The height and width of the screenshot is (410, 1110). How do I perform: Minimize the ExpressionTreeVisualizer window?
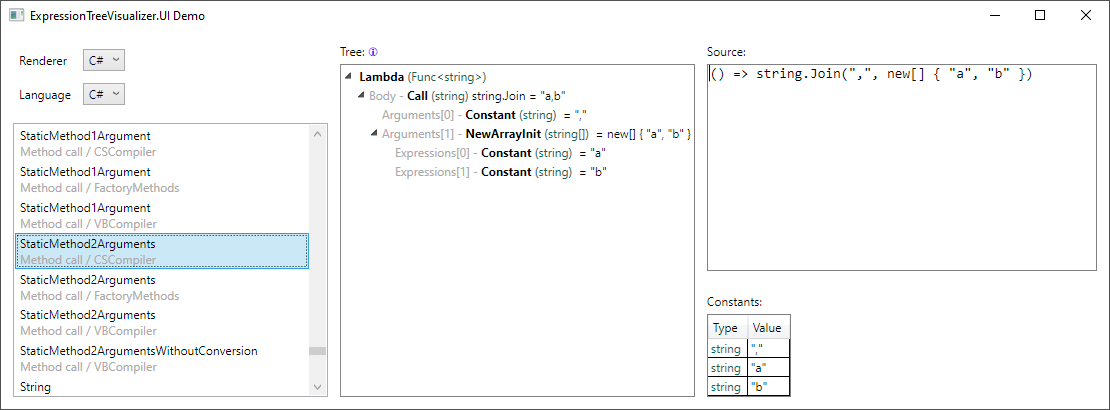pos(995,15)
